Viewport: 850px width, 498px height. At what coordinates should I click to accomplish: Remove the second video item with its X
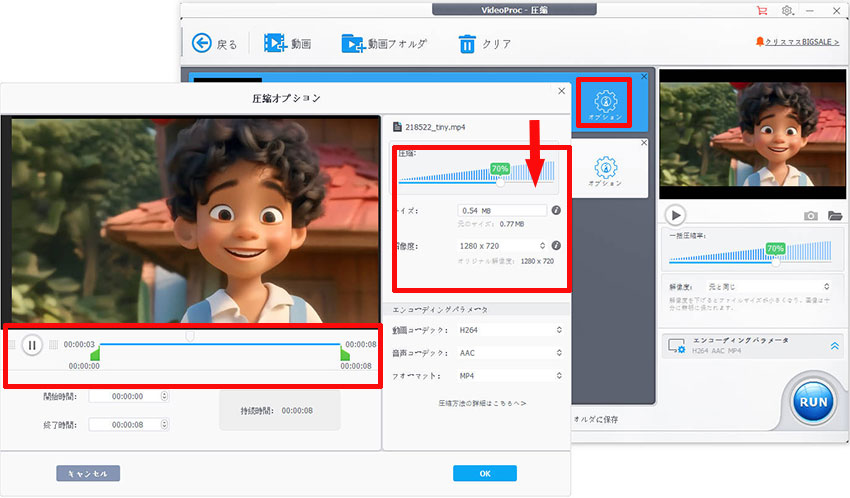[x=643, y=143]
